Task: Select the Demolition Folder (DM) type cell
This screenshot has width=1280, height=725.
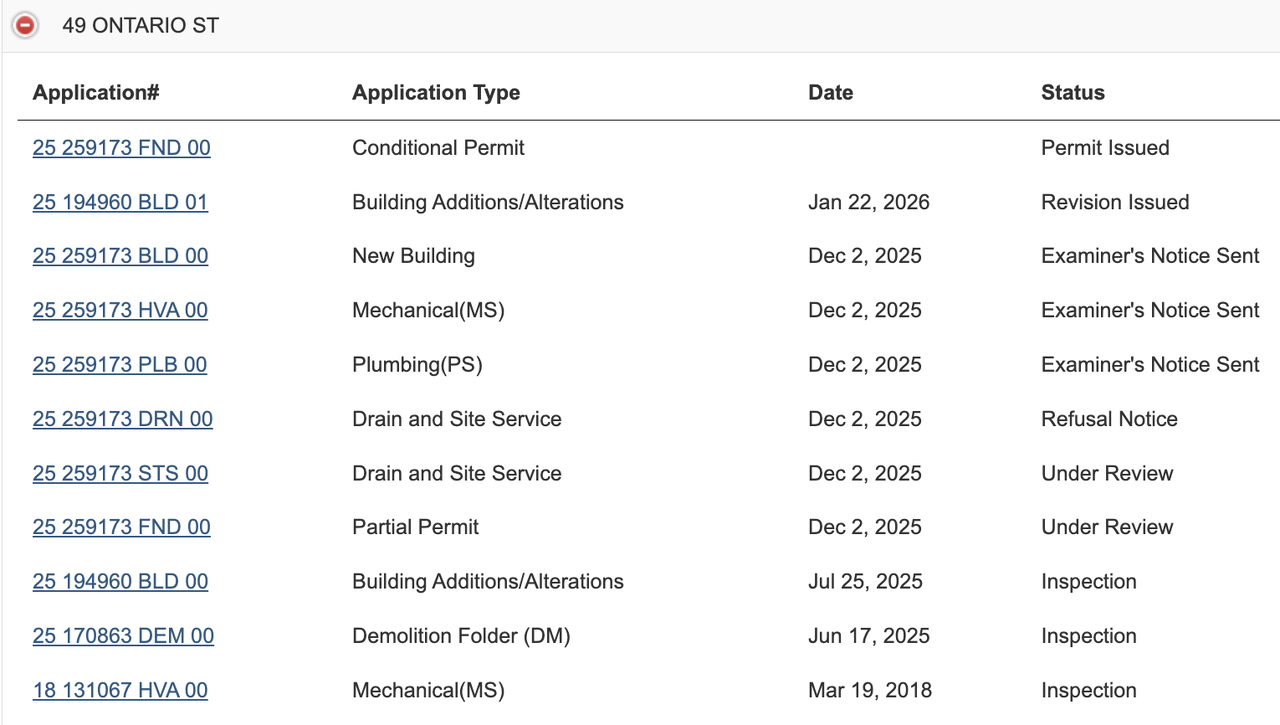Action: (461, 636)
